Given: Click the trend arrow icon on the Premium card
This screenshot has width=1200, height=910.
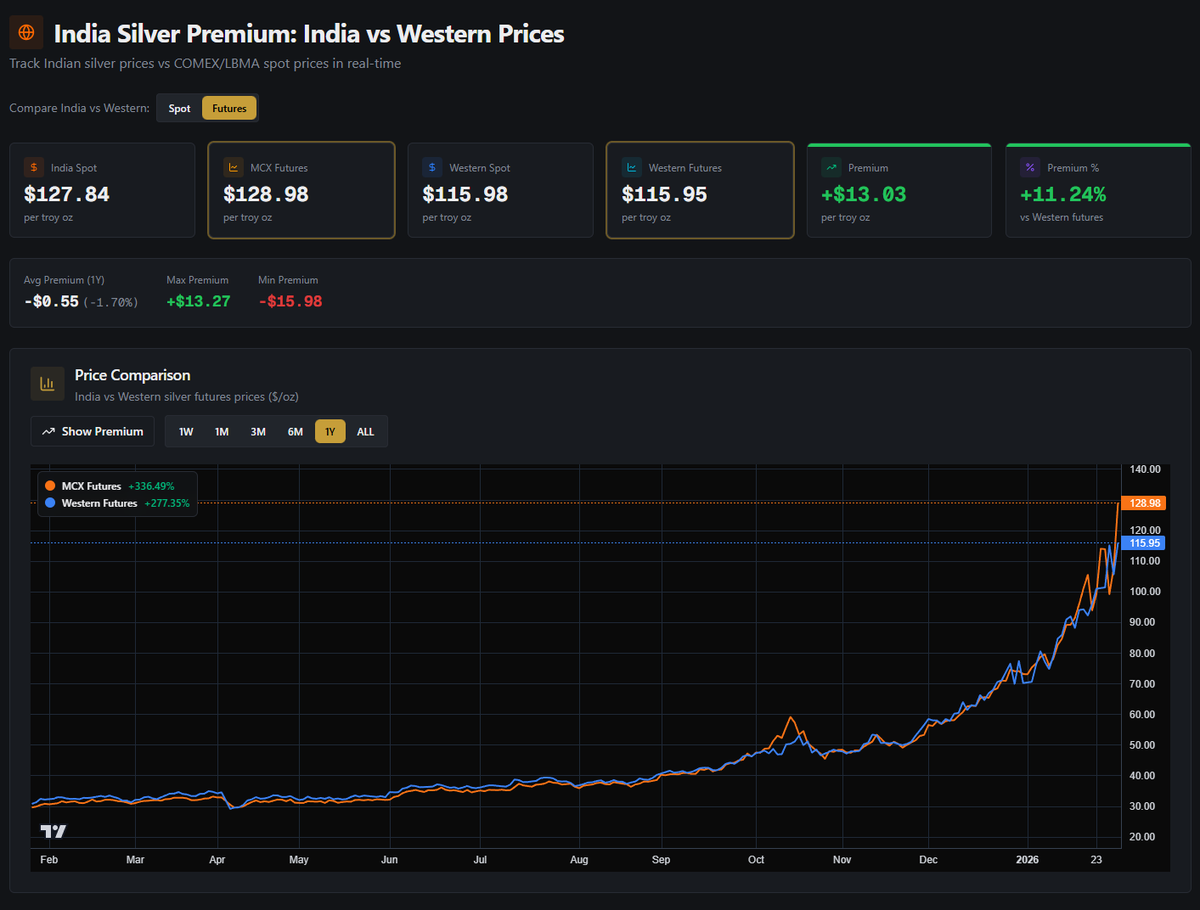Looking at the screenshot, I should pos(830,168).
